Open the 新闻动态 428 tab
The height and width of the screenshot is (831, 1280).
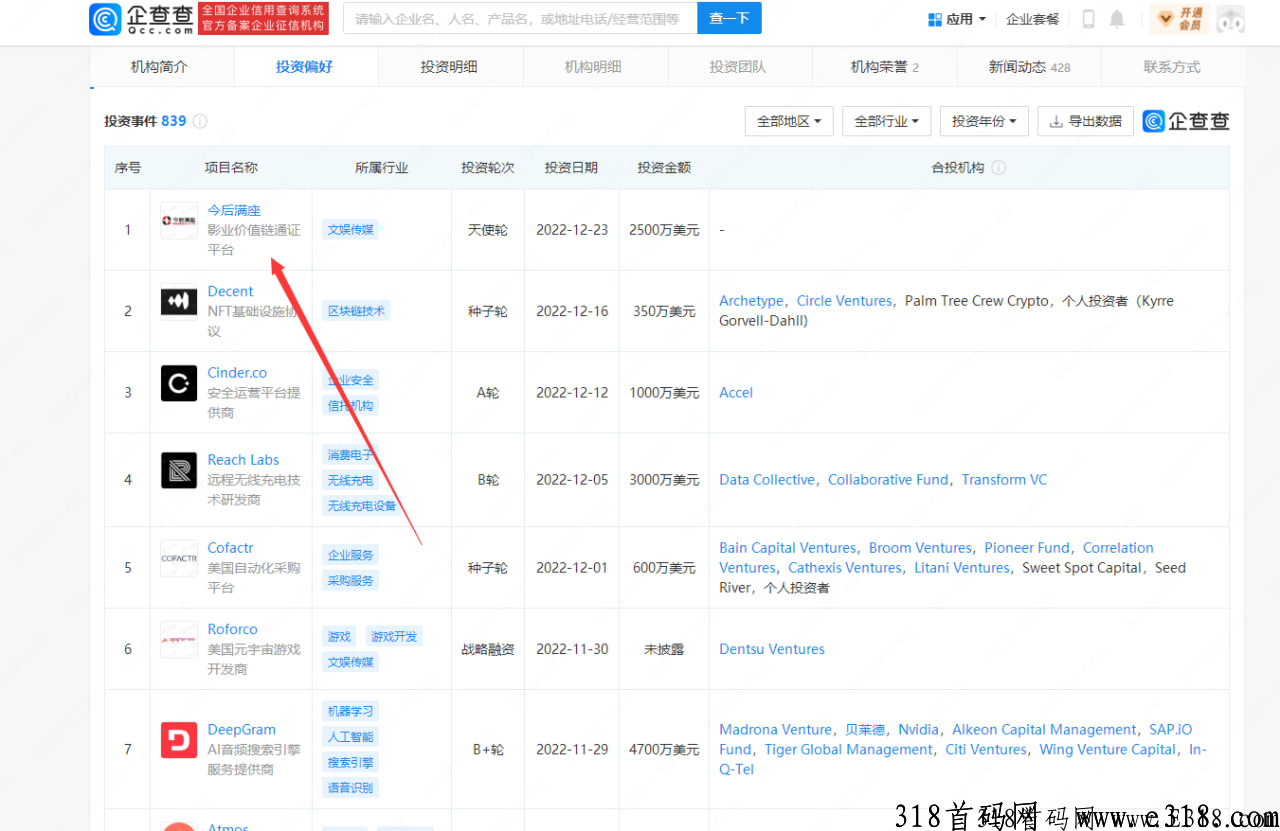(1029, 67)
